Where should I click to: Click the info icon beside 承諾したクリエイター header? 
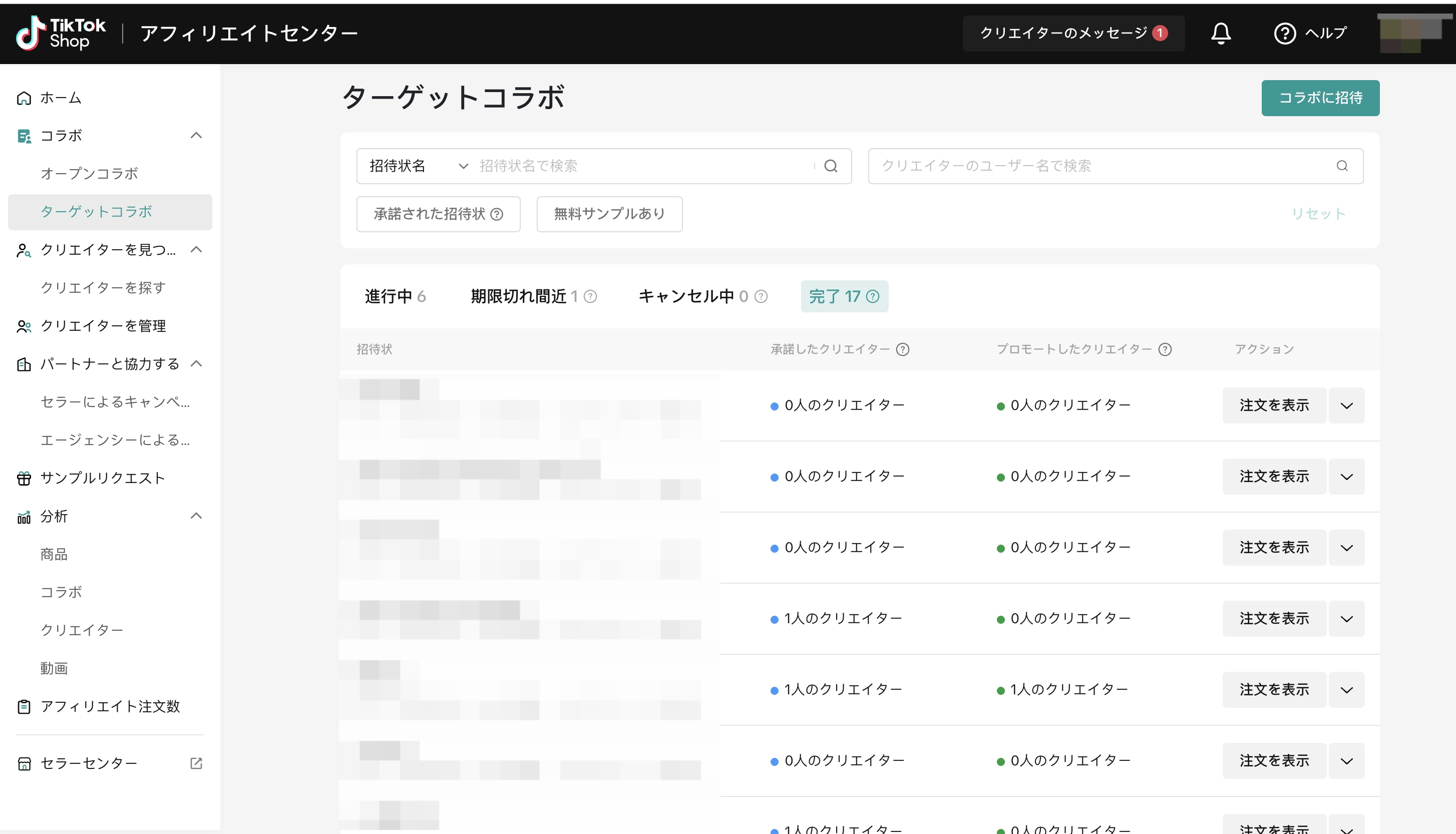pos(903,349)
